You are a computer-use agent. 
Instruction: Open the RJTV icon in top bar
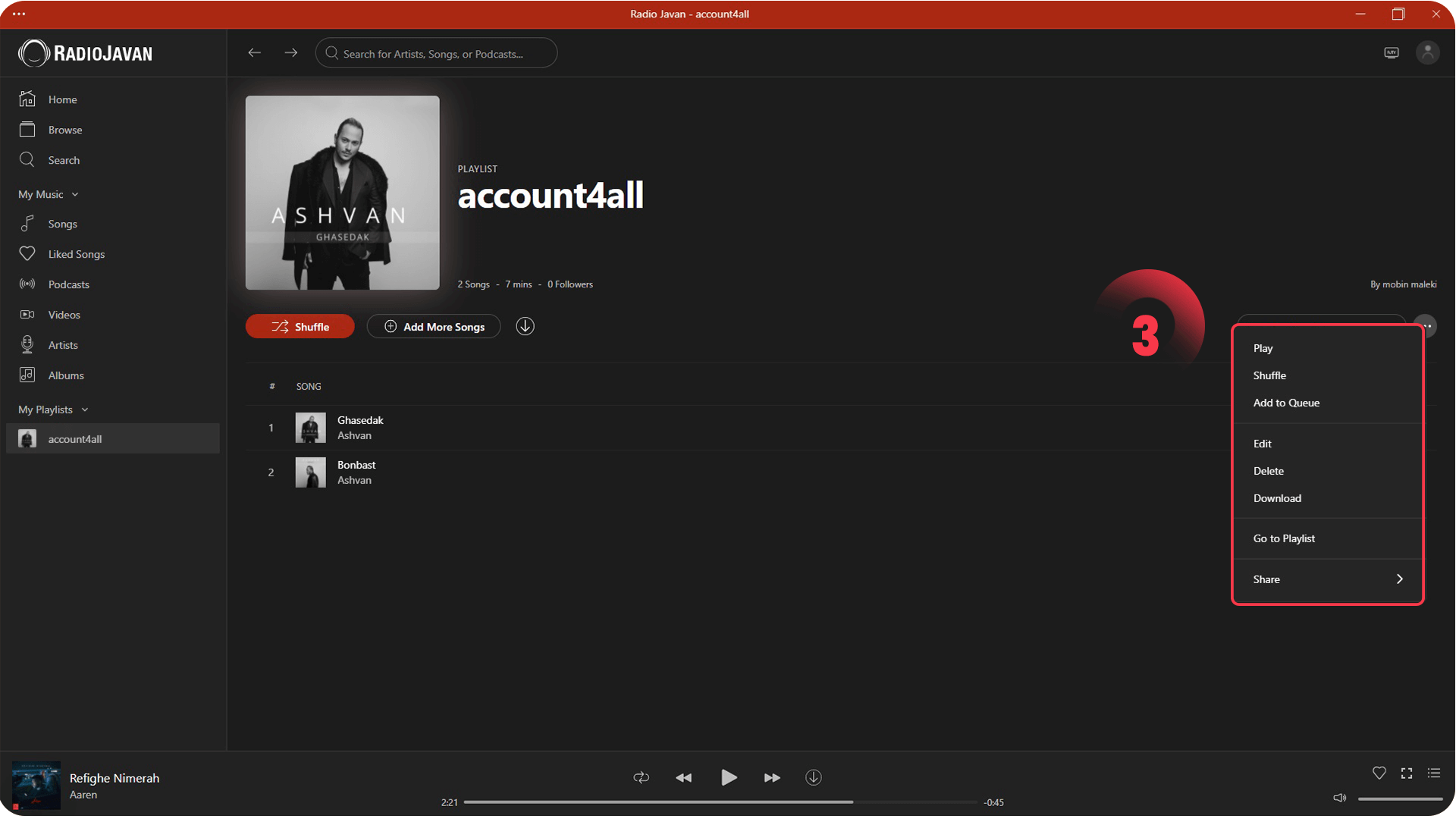[x=1391, y=53]
